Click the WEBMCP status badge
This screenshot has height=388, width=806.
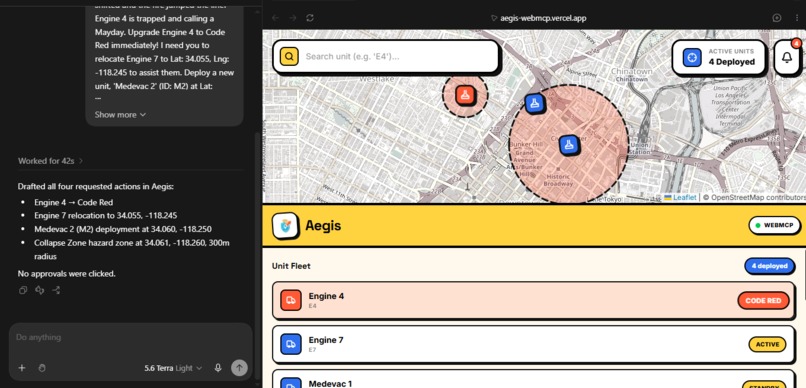pyautogui.click(x=775, y=225)
